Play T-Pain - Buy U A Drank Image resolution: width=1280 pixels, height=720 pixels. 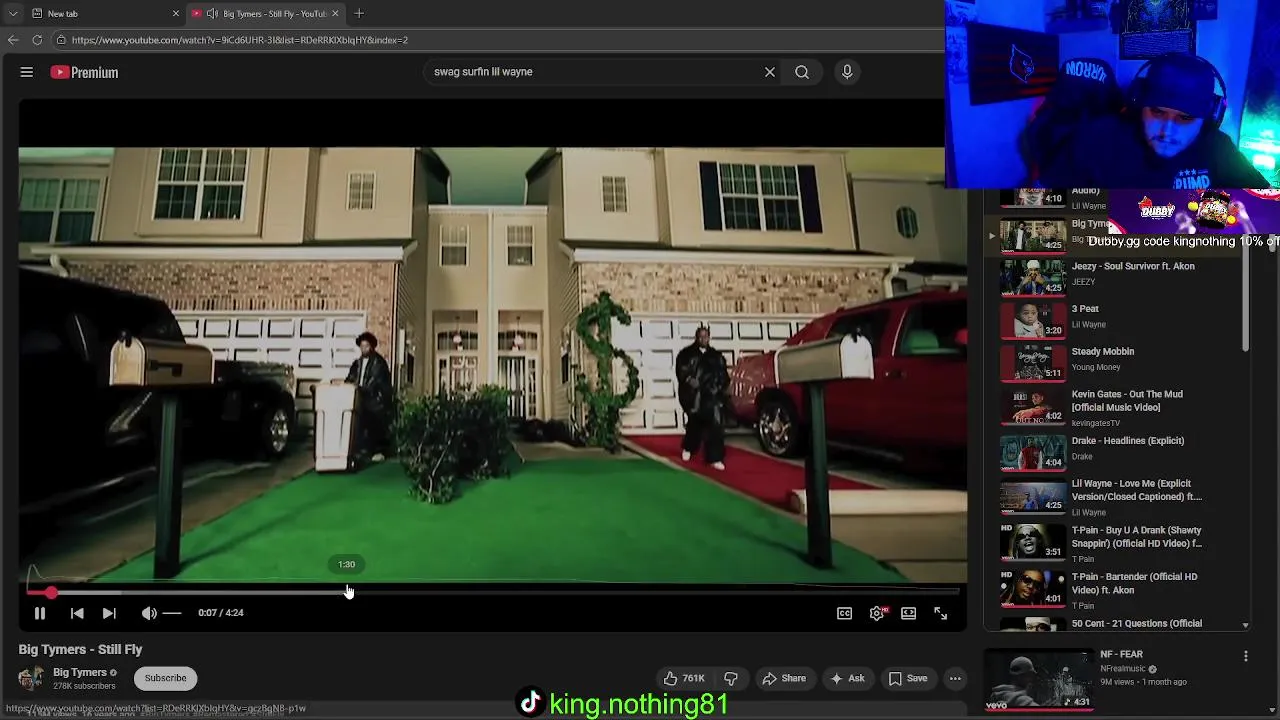[x=1137, y=537]
